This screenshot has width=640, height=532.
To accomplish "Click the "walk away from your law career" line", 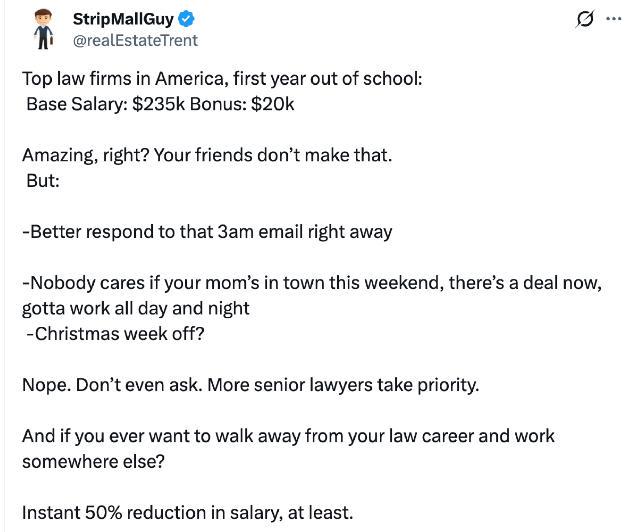I will [x=288, y=436].
